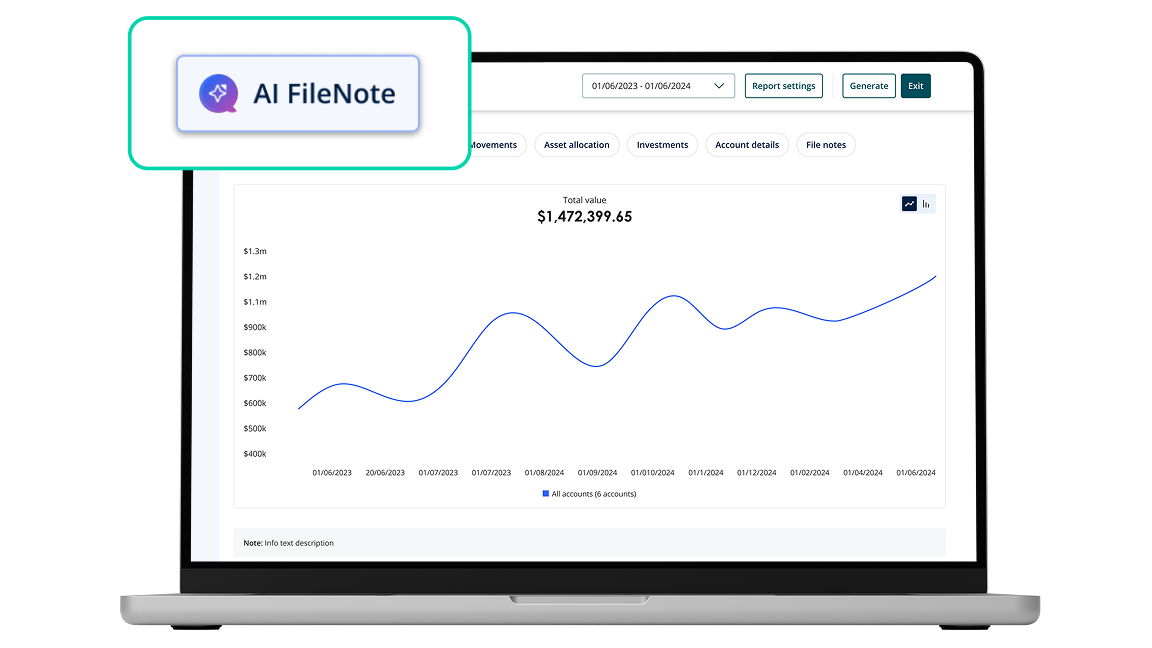Click the $600k axis label
This screenshot has width=1152, height=648.
tap(255, 403)
